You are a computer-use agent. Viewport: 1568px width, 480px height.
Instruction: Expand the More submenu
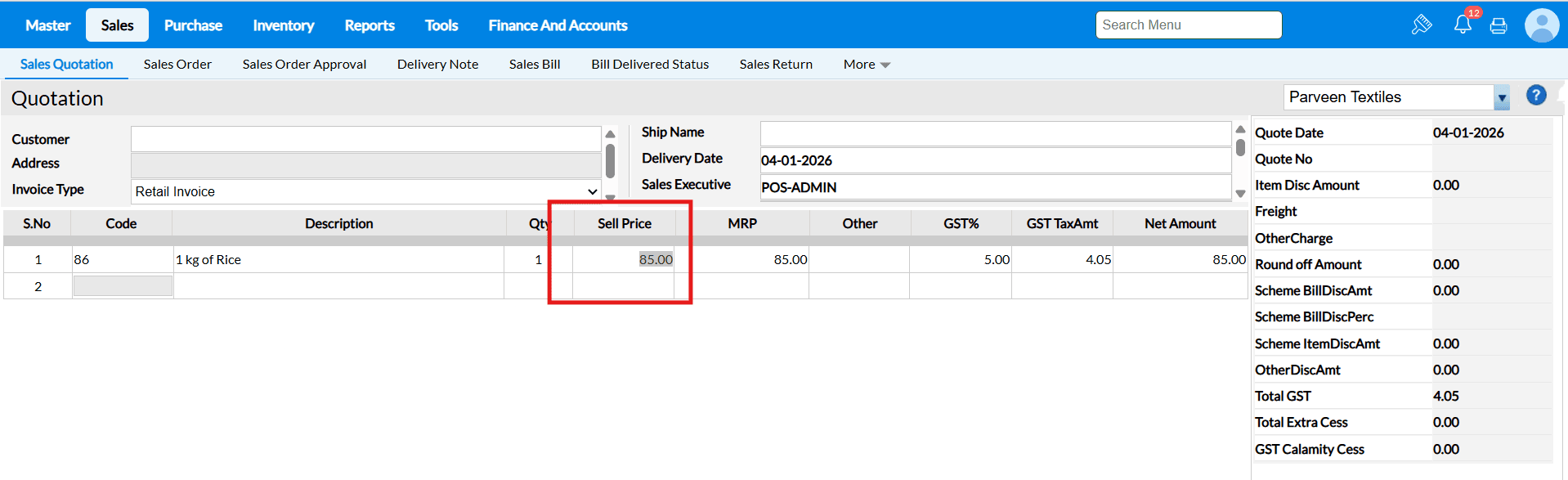pyautogui.click(x=867, y=65)
